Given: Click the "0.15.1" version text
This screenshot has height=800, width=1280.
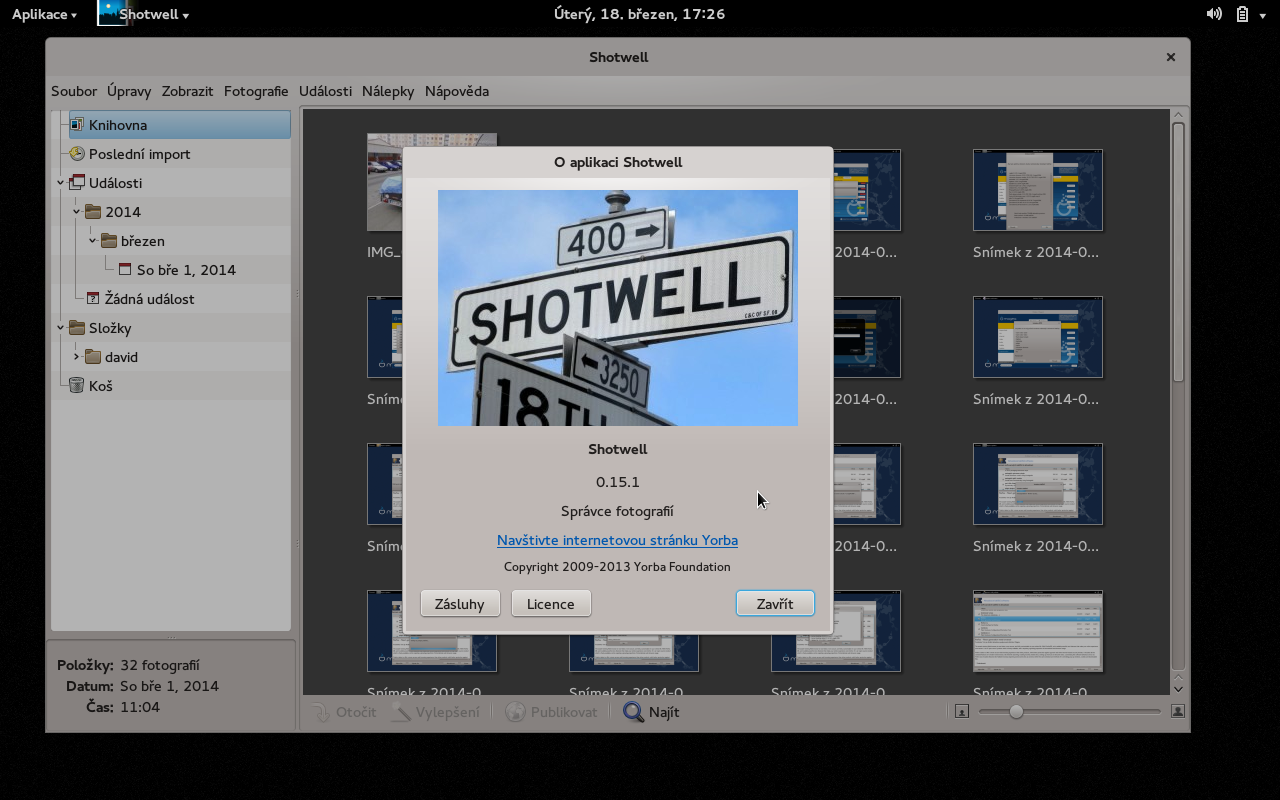Looking at the screenshot, I should (617, 482).
